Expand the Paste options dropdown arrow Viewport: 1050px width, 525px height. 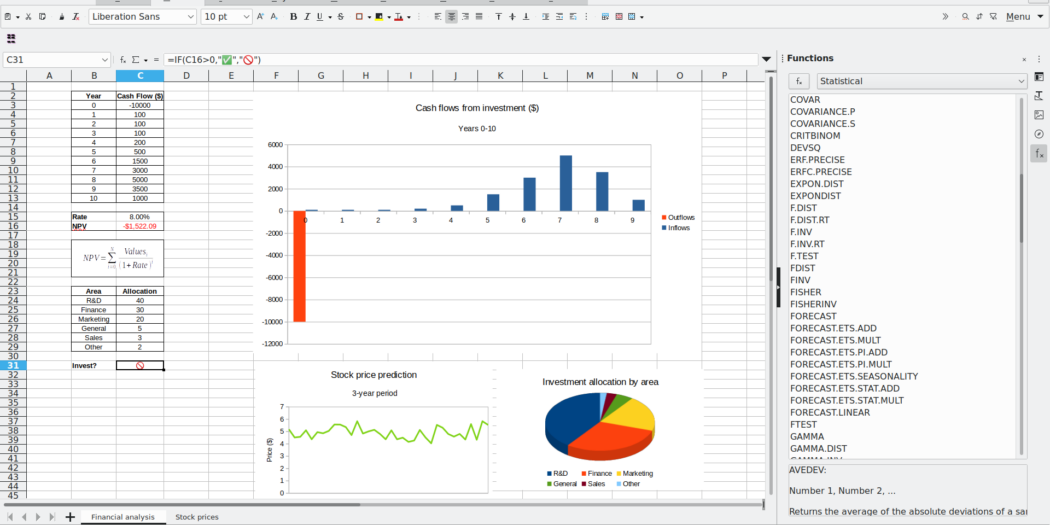coord(17,17)
